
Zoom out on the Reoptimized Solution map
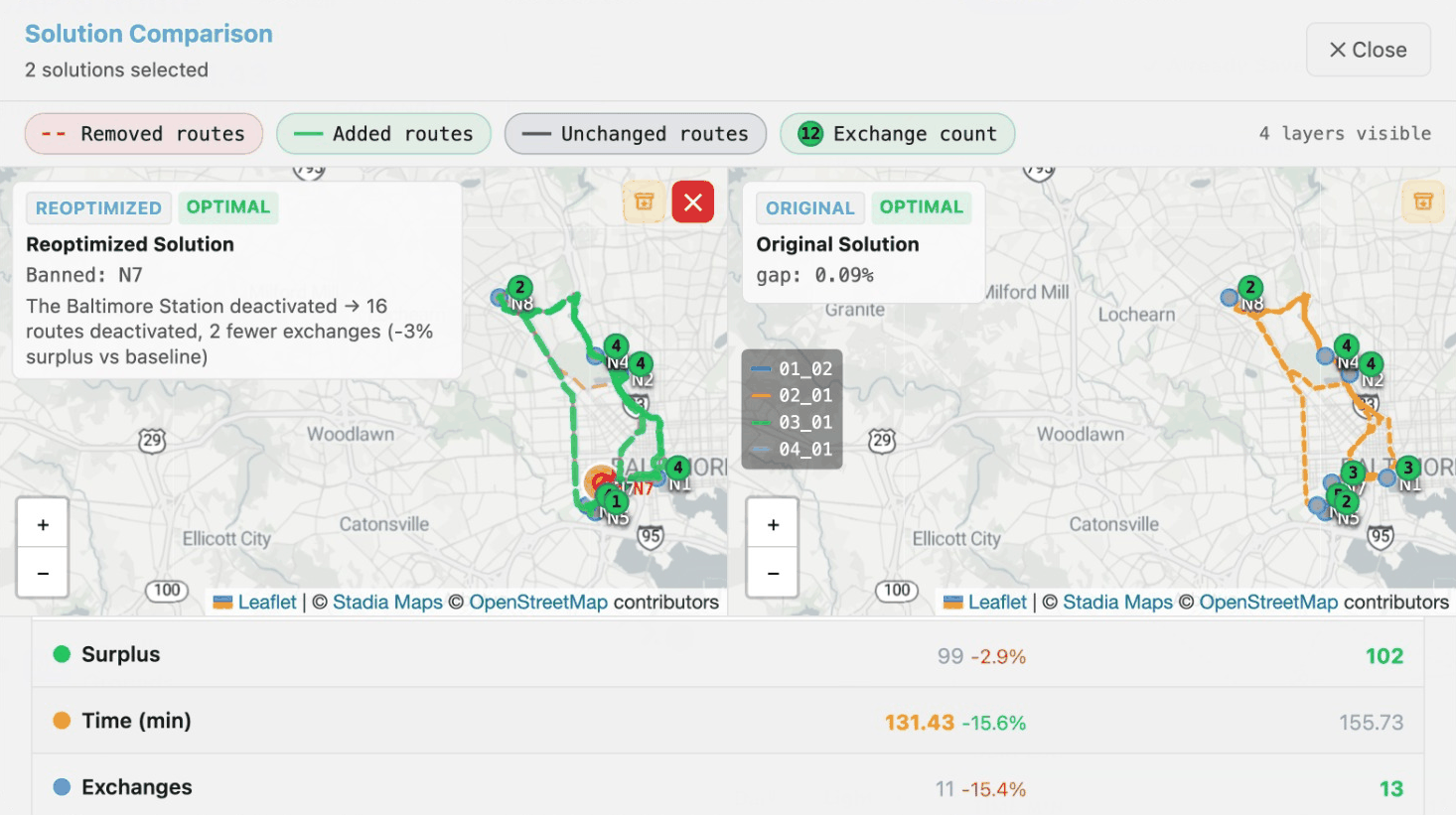point(43,573)
